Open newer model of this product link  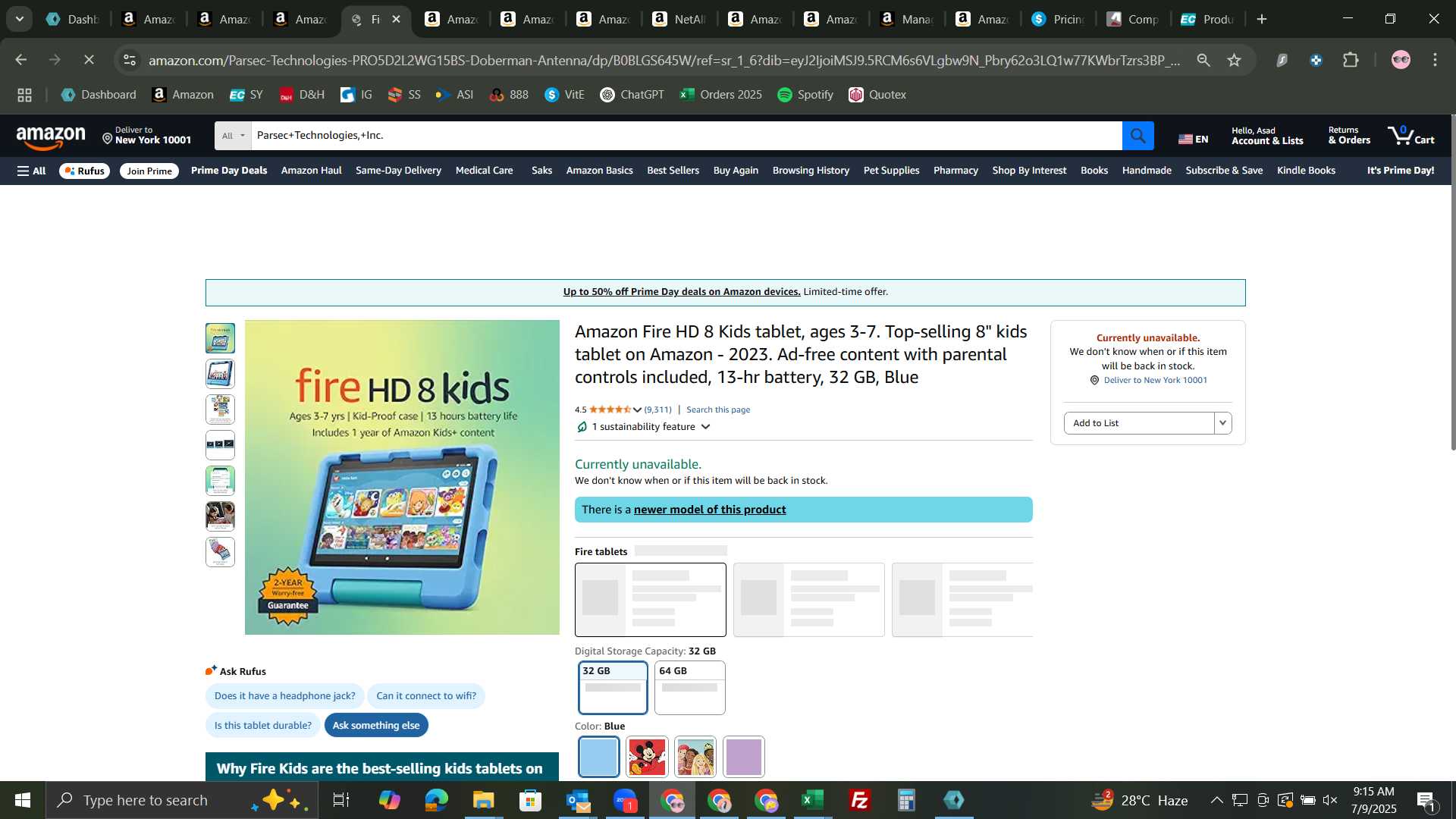click(x=710, y=510)
